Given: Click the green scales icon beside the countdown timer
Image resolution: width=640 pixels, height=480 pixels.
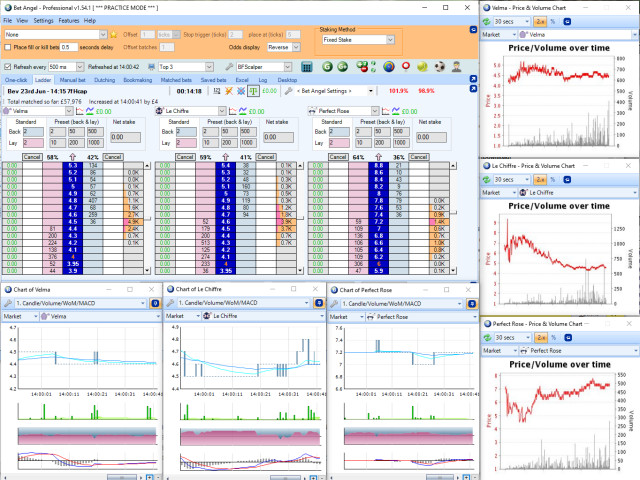Looking at the screenshot, I should tap(253, 91).
